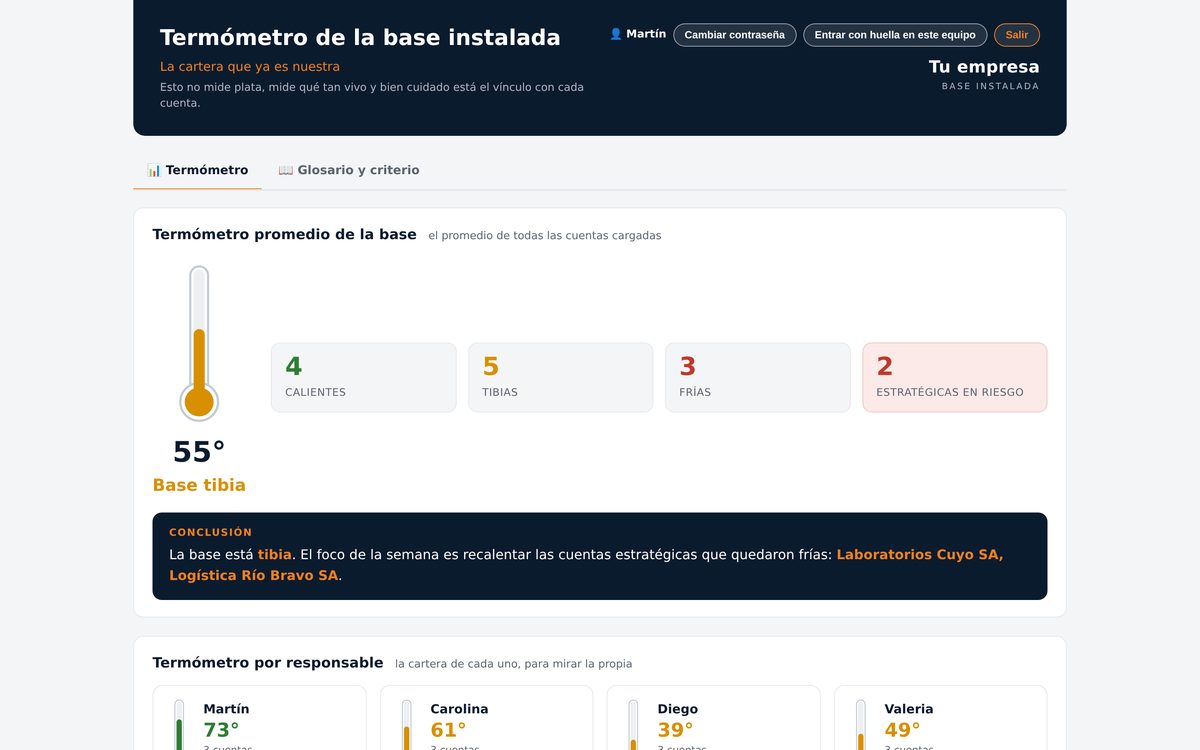Screen dimensions: 1200x750
Task: Click the word tibia in the conclusion
Action: (x=275, y=554)
